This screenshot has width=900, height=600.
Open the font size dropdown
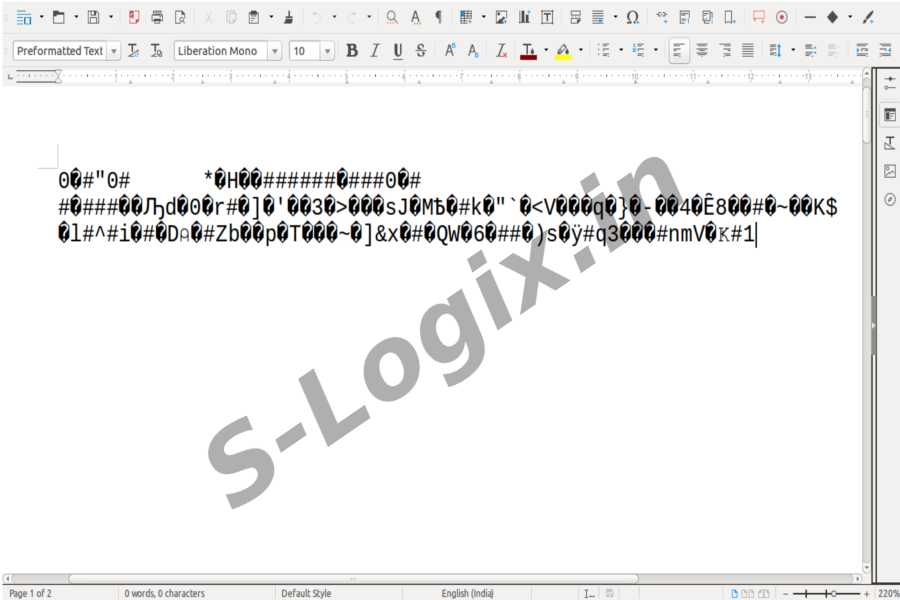[327, 51]
